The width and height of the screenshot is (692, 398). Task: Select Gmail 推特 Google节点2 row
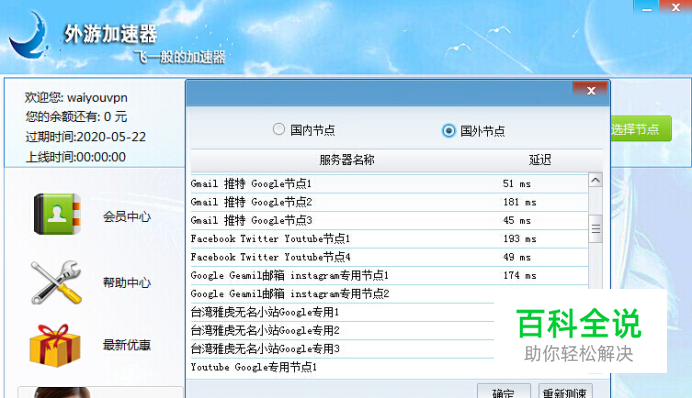pos(389,202)
